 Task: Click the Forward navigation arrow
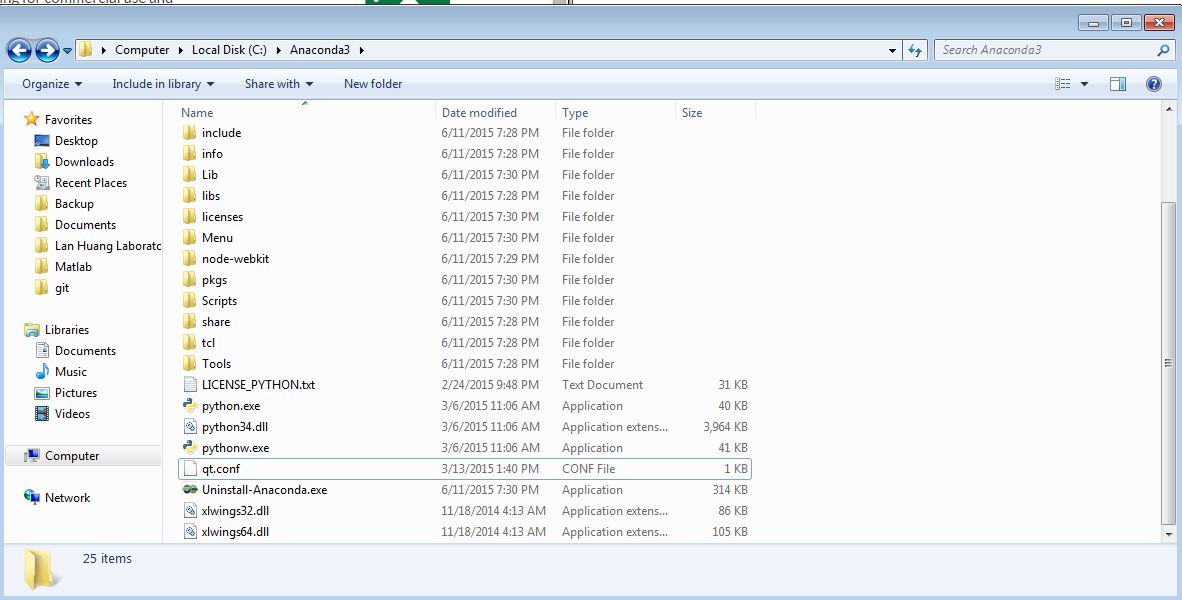coord(47,51)
